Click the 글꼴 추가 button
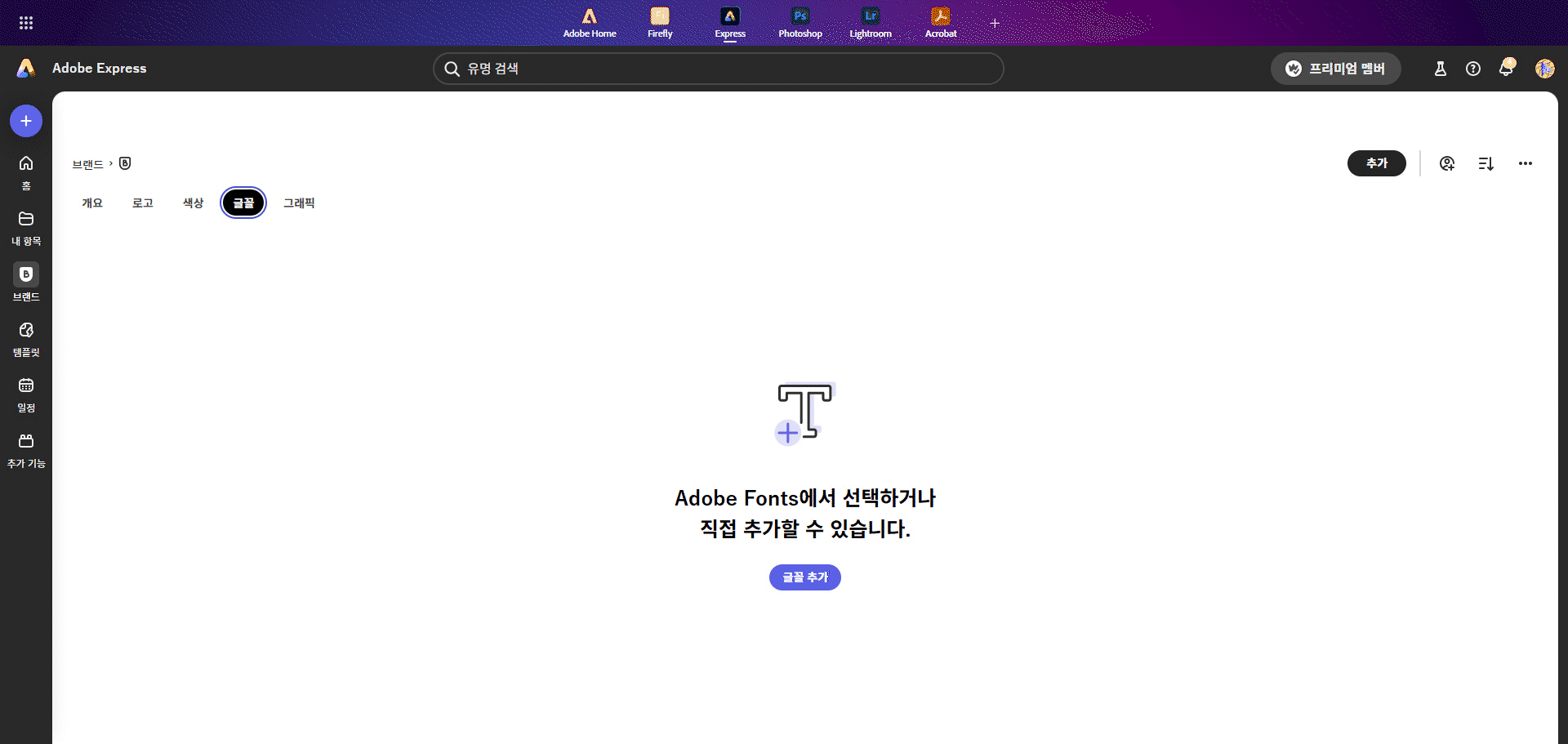This screenshot has width=1568, height=744. pyautogui.click(x=805, y=577)
